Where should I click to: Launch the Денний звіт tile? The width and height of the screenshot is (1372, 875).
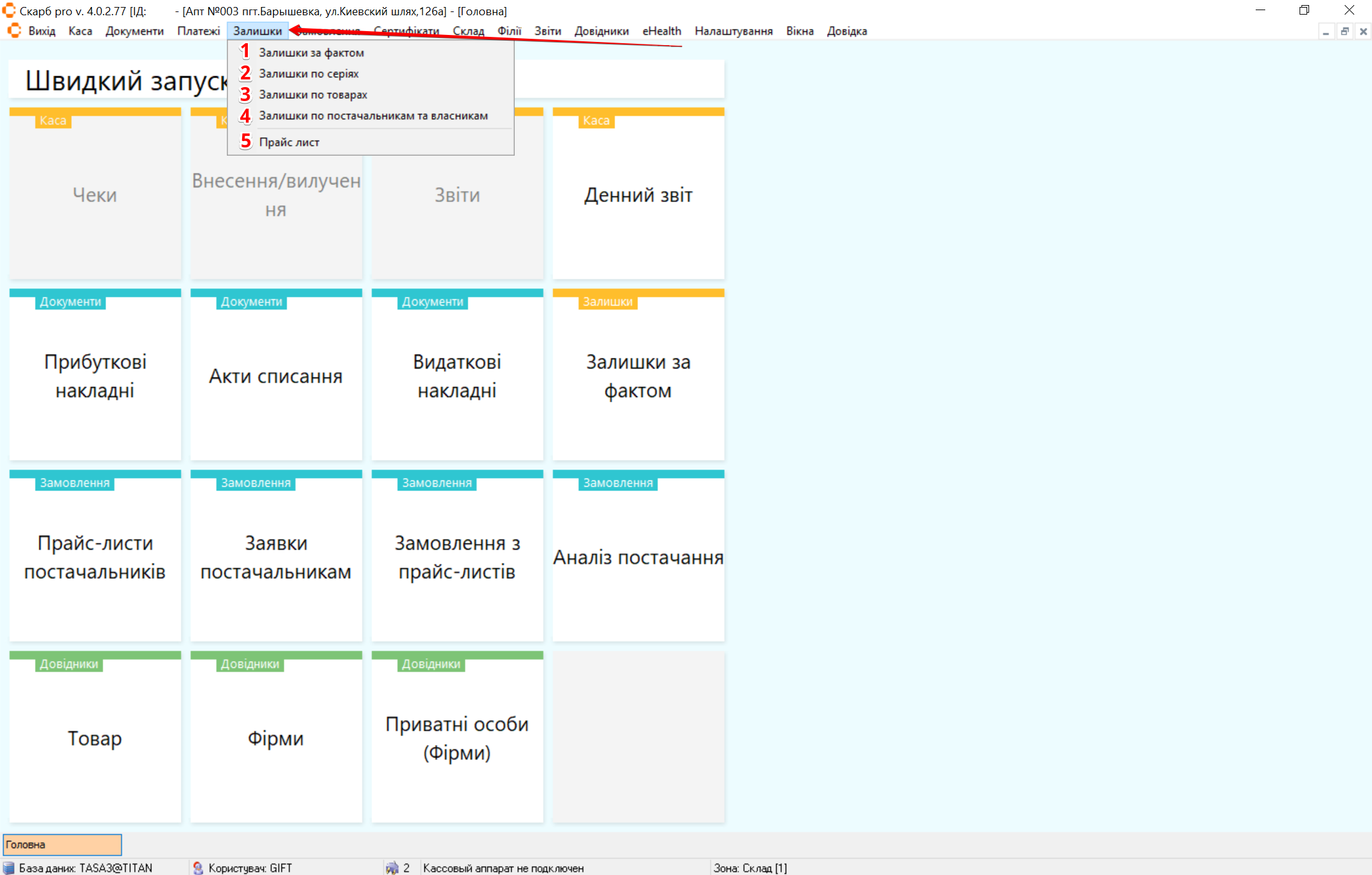(638, 194)
